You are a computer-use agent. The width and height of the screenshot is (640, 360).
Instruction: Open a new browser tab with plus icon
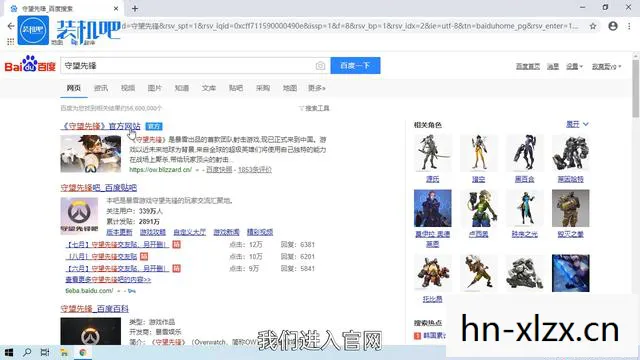pos(135,8)
